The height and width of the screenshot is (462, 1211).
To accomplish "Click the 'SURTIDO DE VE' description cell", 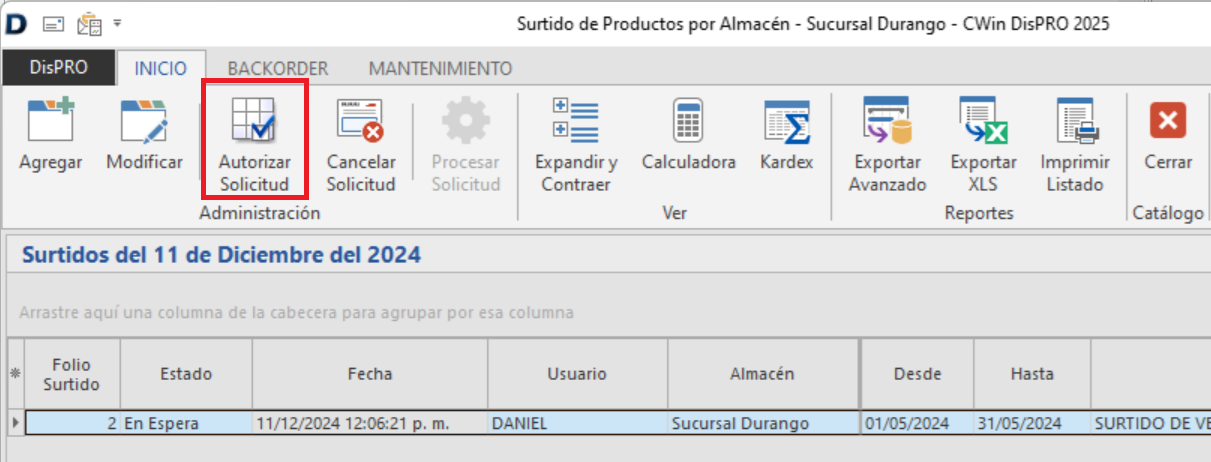I will click(x=1150, y=423).
